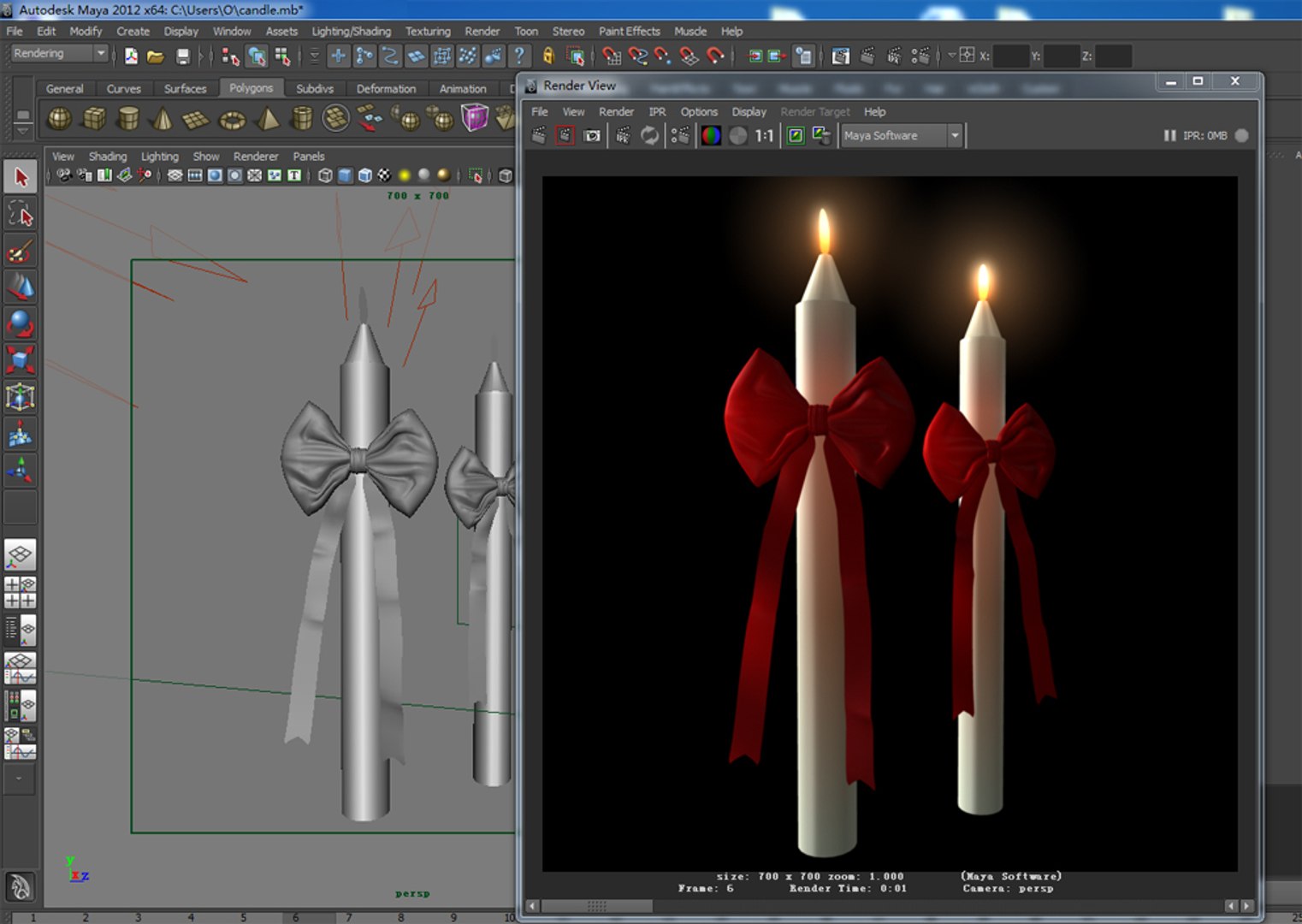Toggle use all lights yellow bulb icon
The width and height of the screenshot is (1302, 924).
click(x=405, y=175)
